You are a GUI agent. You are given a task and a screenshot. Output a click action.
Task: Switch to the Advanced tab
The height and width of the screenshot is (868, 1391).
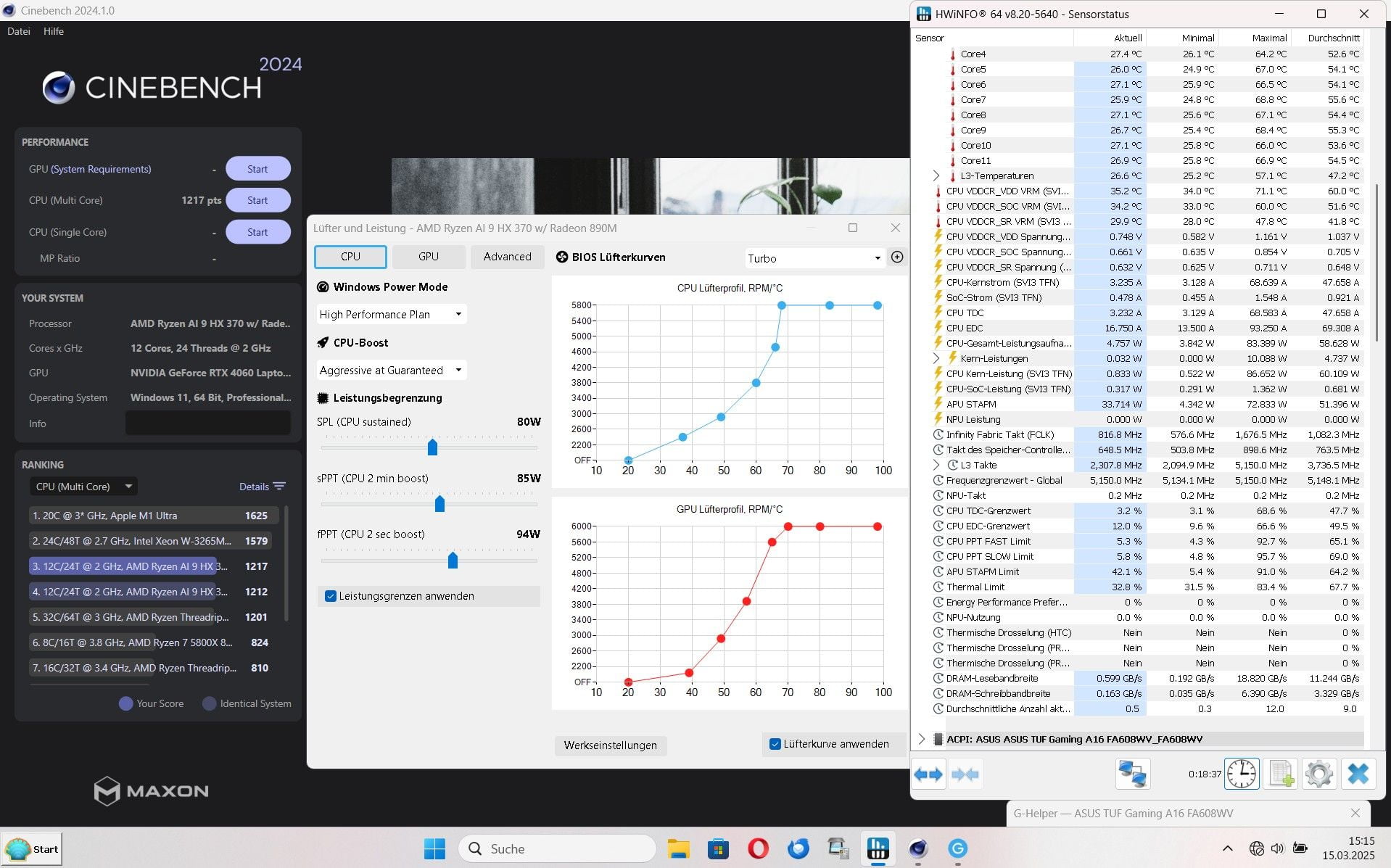click(507, 257)
